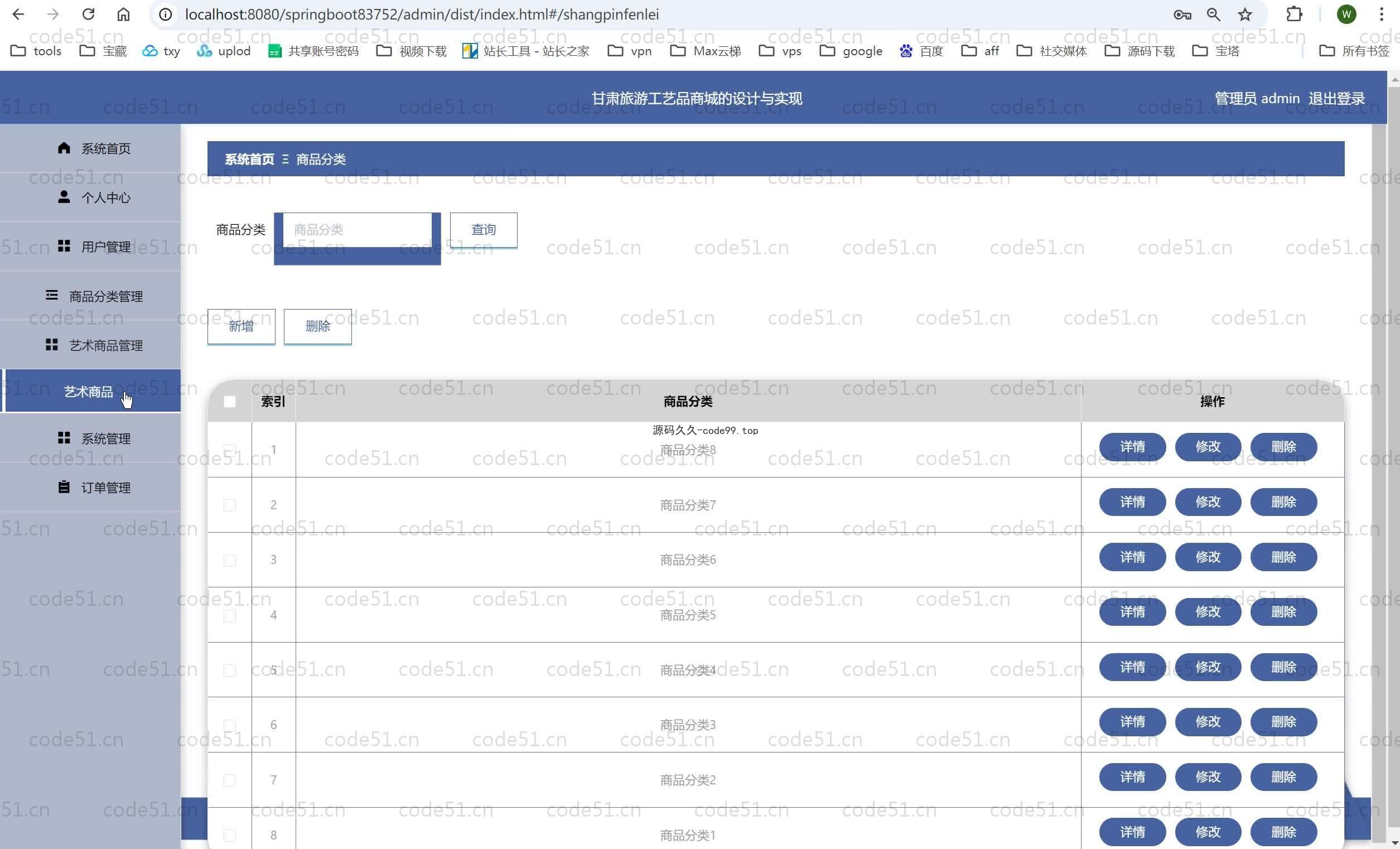This screenshot has height=849, width=1400.
Task: Expand the 个人中心 sidebar menu
Action: [90, 197]
